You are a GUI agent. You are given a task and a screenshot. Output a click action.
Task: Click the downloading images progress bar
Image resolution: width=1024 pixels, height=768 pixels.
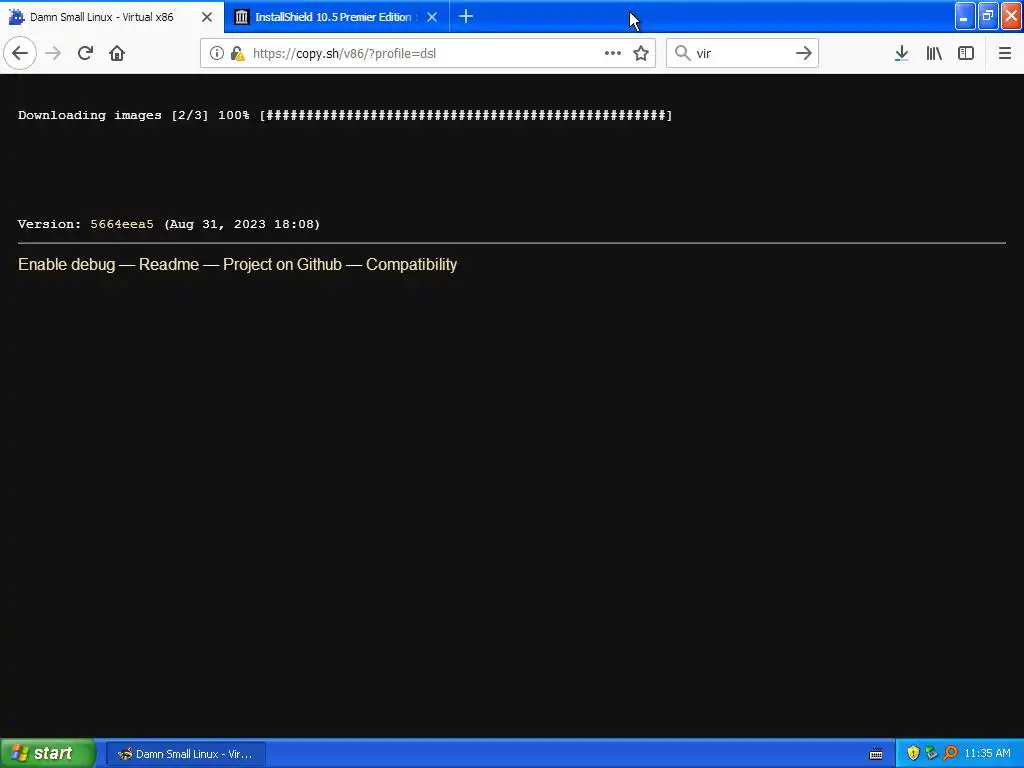[466, 115]
